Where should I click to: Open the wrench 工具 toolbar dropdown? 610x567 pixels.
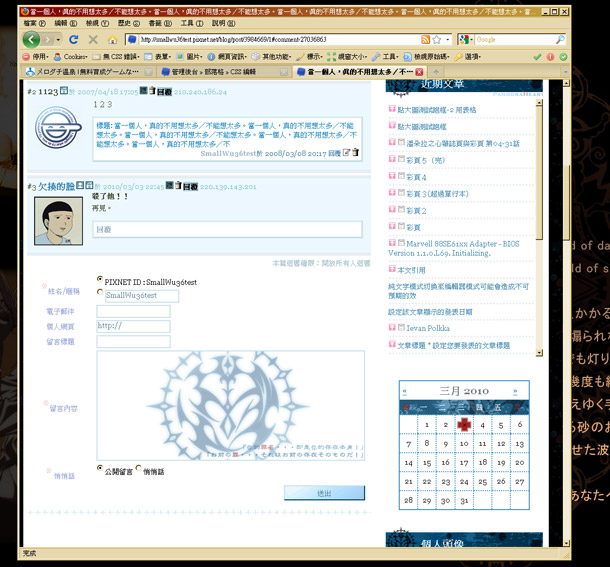[385, 57]
